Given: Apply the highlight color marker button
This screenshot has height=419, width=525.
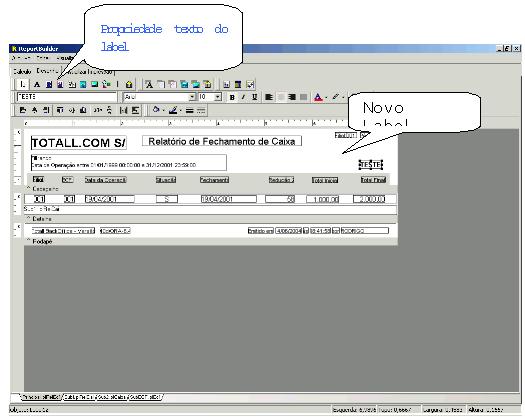Looking at the screenshot, I should click(336, 97).
